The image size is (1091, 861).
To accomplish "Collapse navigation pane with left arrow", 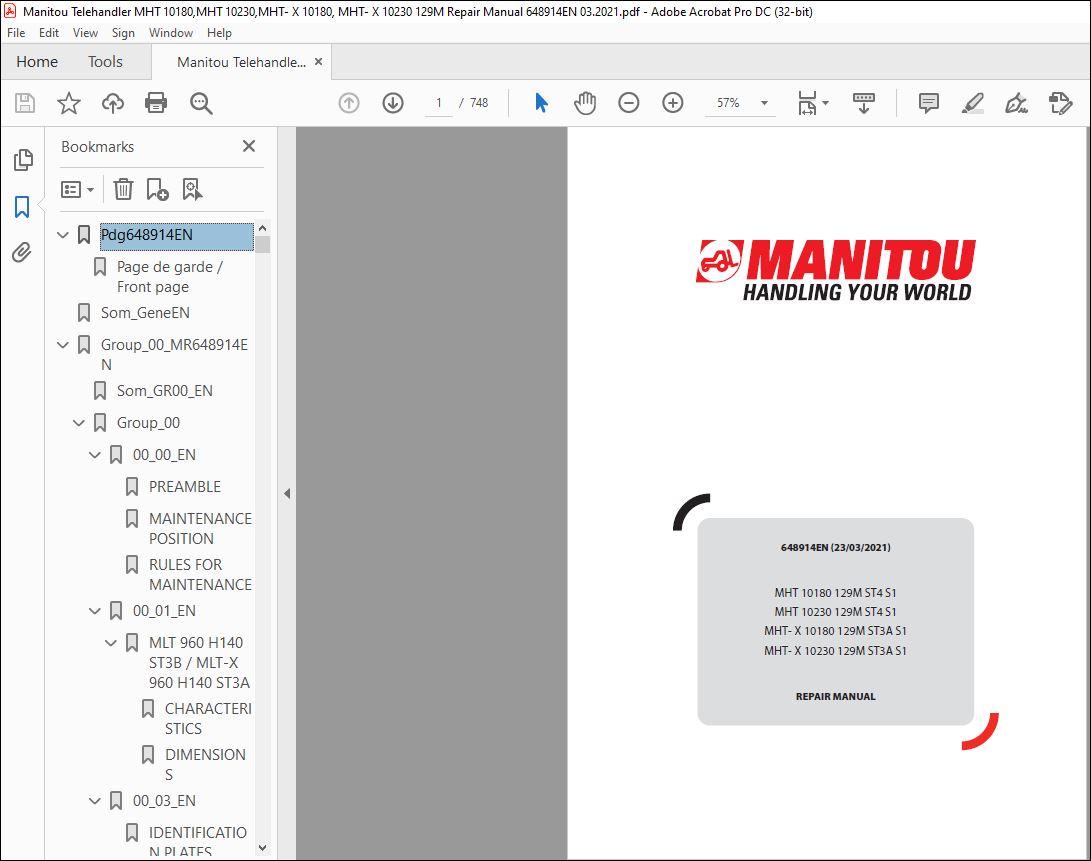I will (x=287, y=493).
